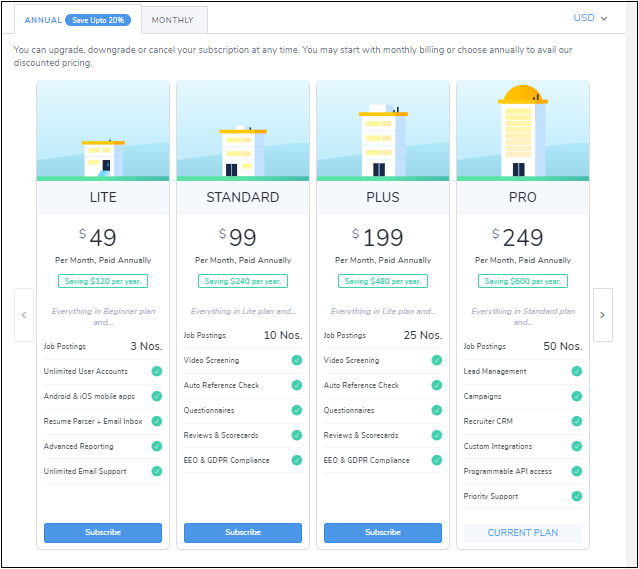This screenshot has width=639, height=569.
Task: Open the USD currency dropdown
Action: point(590,18)
